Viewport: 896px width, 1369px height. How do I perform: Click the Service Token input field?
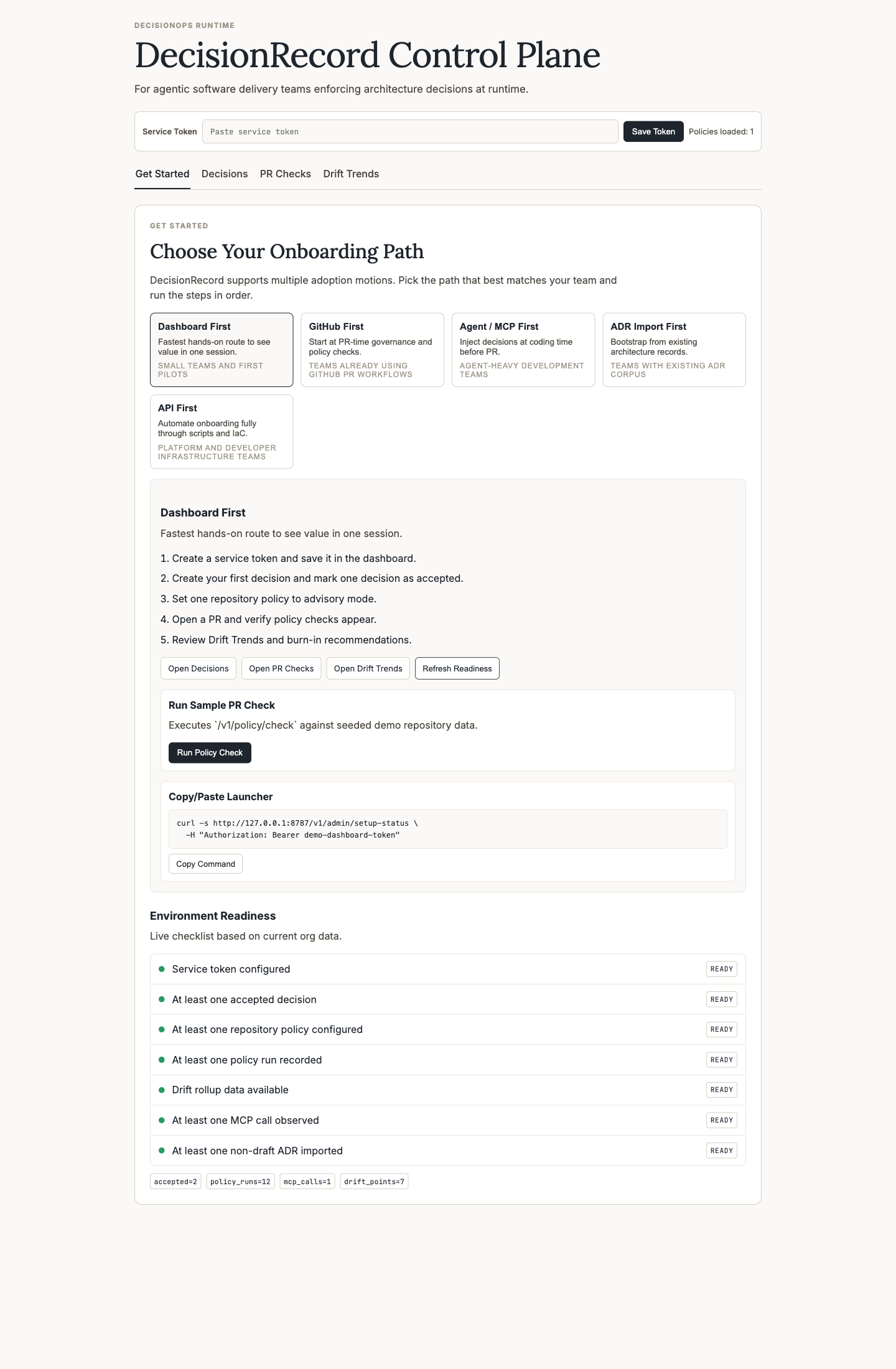(x=409, y=131)
